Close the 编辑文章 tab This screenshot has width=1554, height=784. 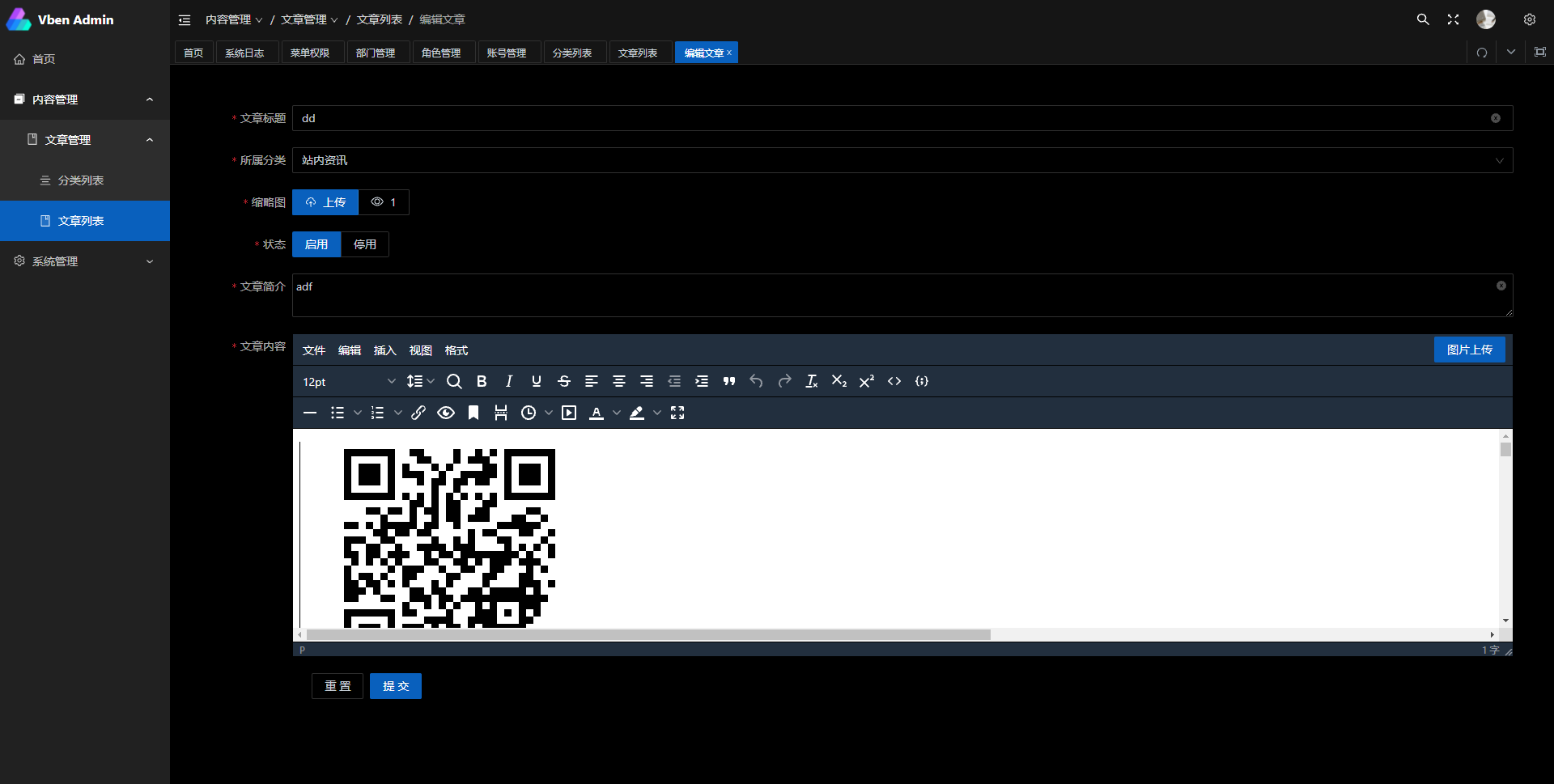[729, 53]
